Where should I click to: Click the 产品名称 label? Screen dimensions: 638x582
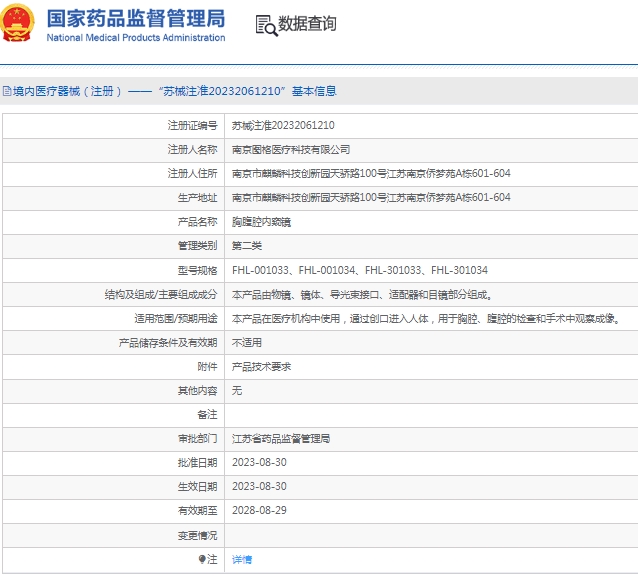pos(197,222)
